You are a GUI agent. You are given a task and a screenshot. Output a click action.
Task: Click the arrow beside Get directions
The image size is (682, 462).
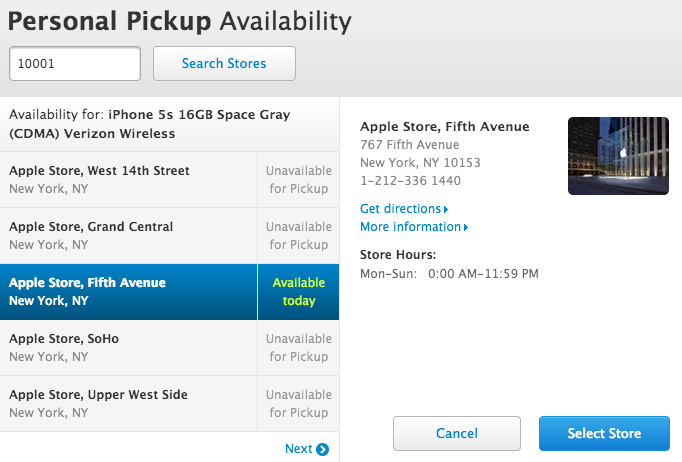click(446, 209)
